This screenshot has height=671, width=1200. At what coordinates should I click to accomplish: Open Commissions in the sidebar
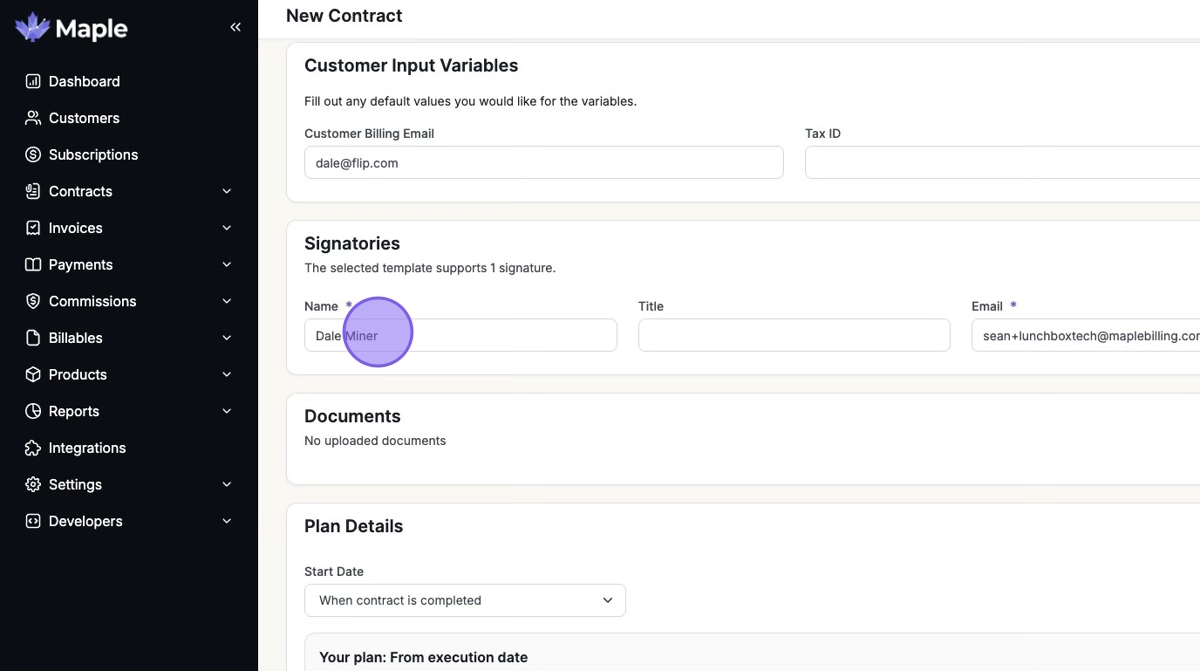click(92, 301)
